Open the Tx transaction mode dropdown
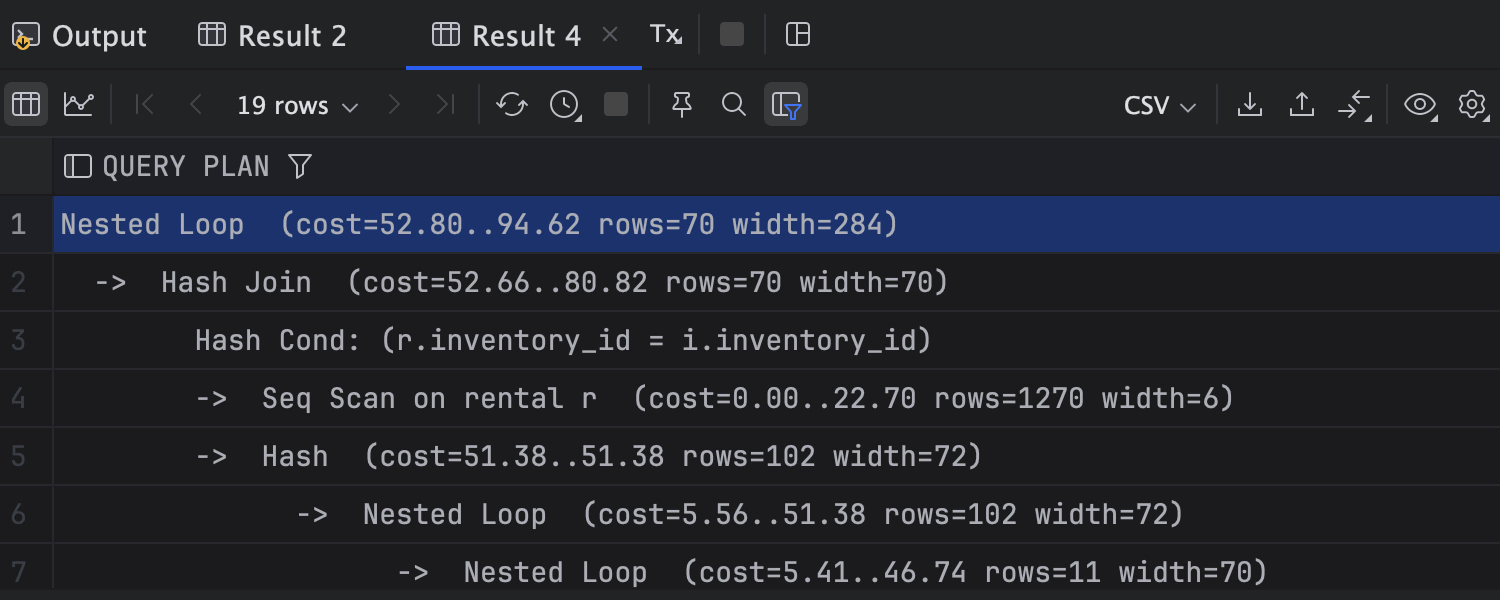This screenshot has width=1500, height=600. coord(666,35)
